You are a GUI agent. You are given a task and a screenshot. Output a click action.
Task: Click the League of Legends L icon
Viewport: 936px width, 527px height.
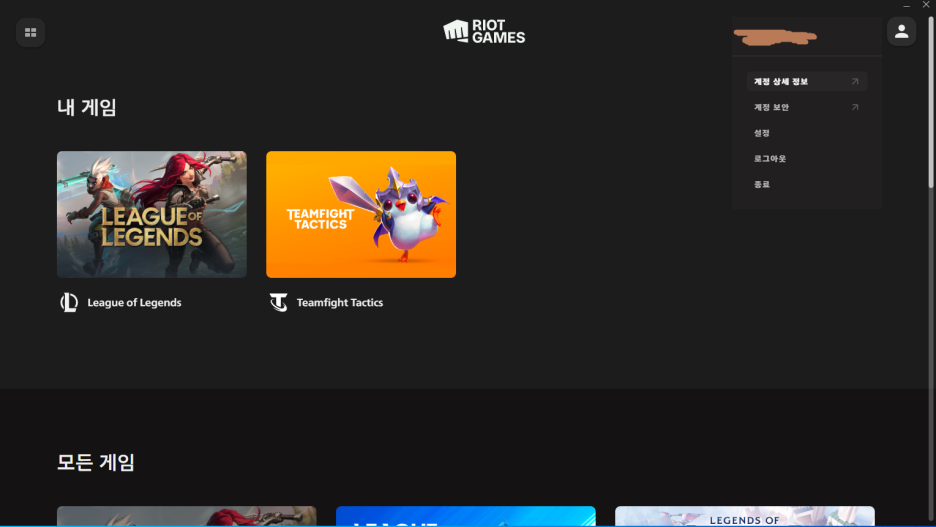[69, 303]
